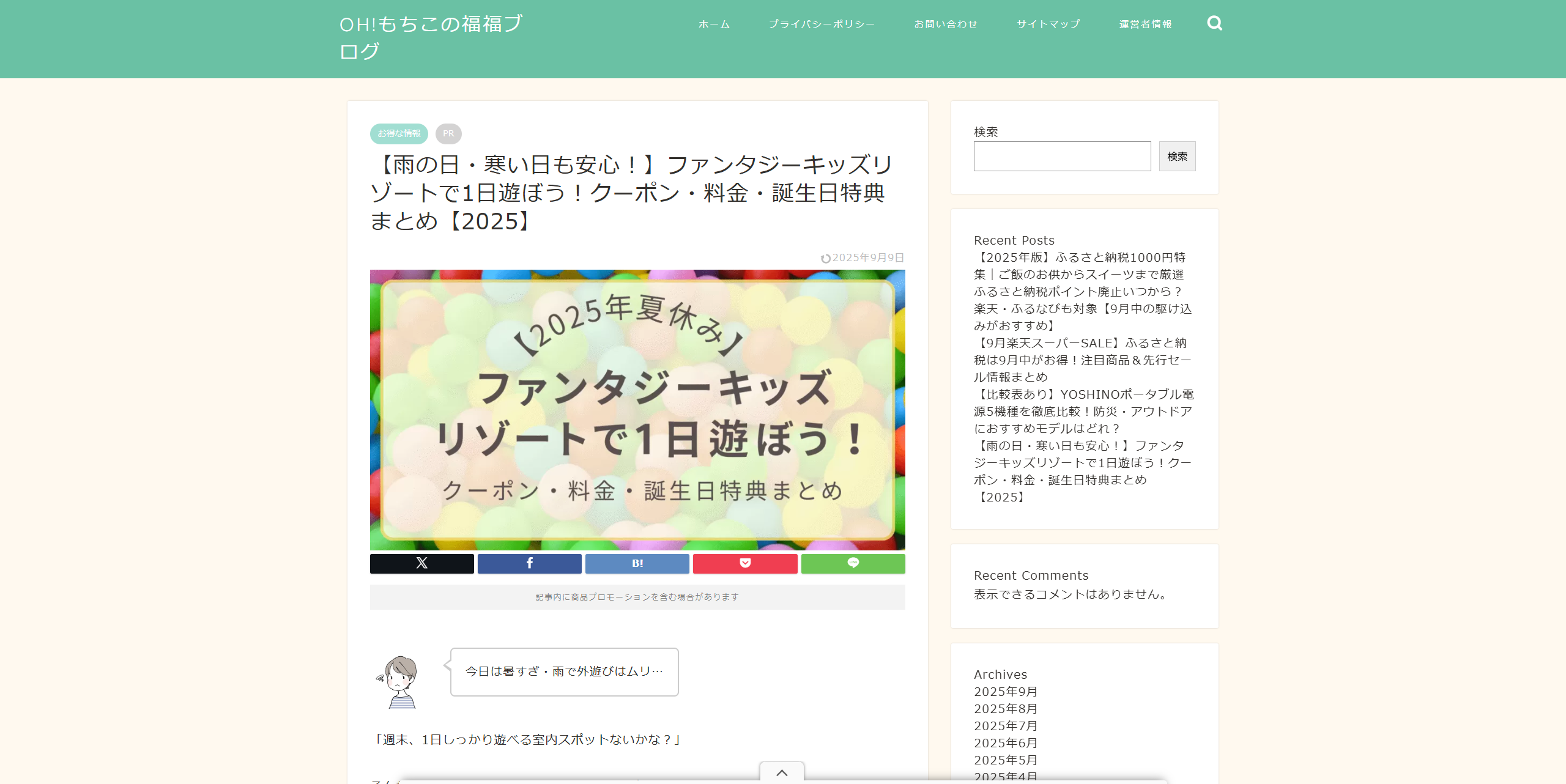Bookmark the post with Hatena B! icon

(637, 563)
